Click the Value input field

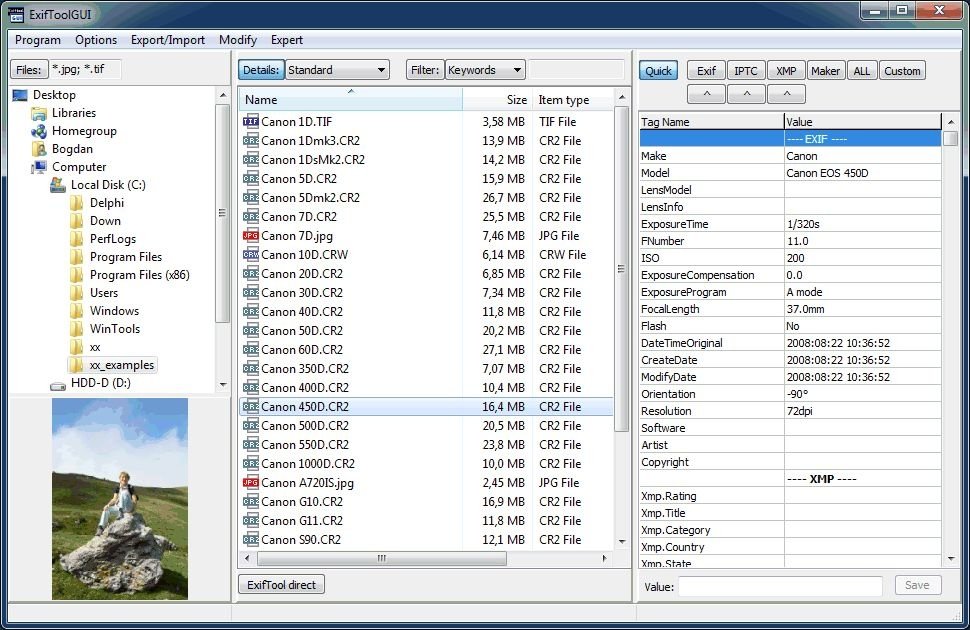click(x=781, y=585)
